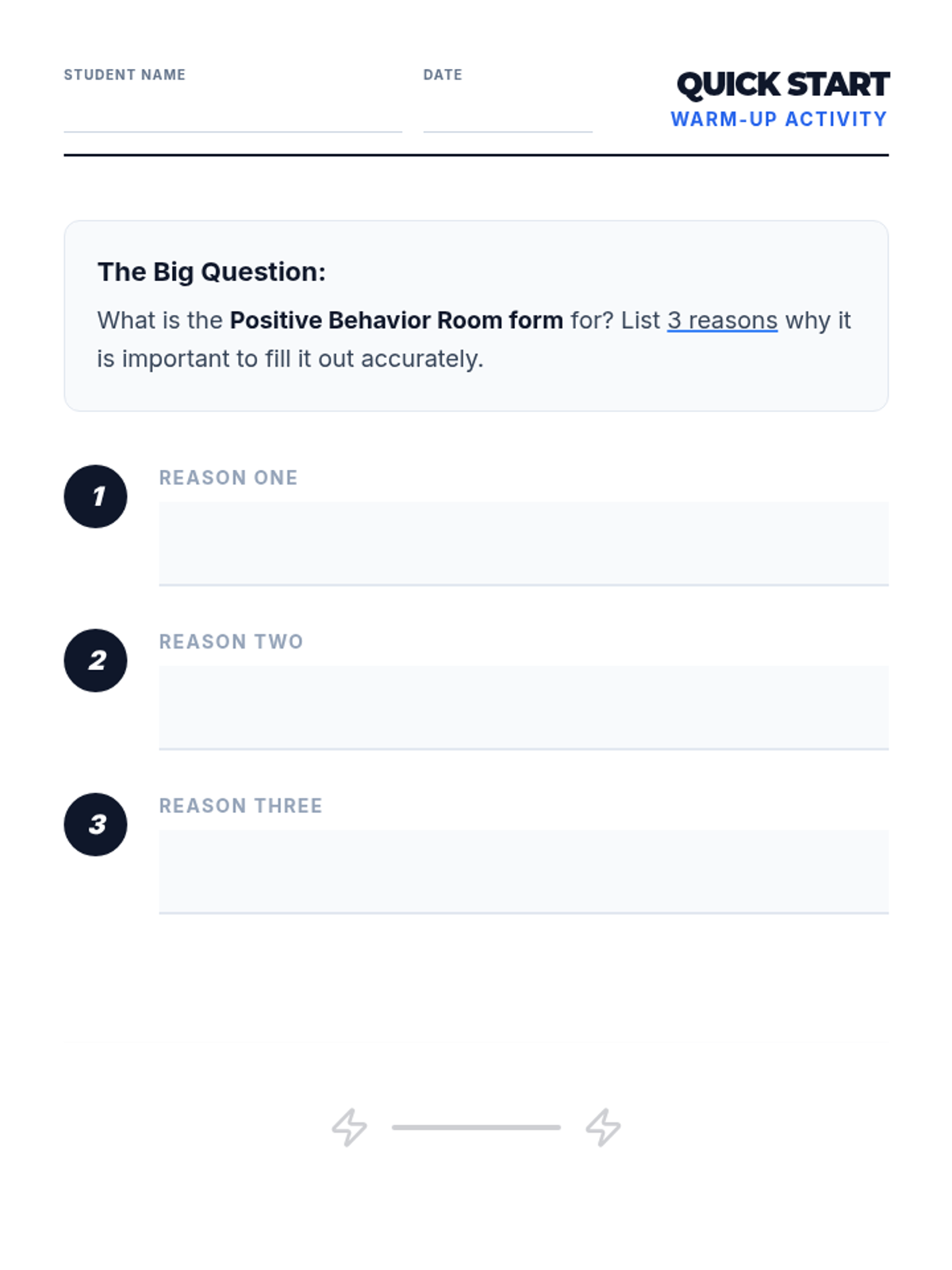Image resolution: width=952 pixels, height=1270 pixels.
Task: Select the number 2 circle badge
Action: click(x=95, y=660)
